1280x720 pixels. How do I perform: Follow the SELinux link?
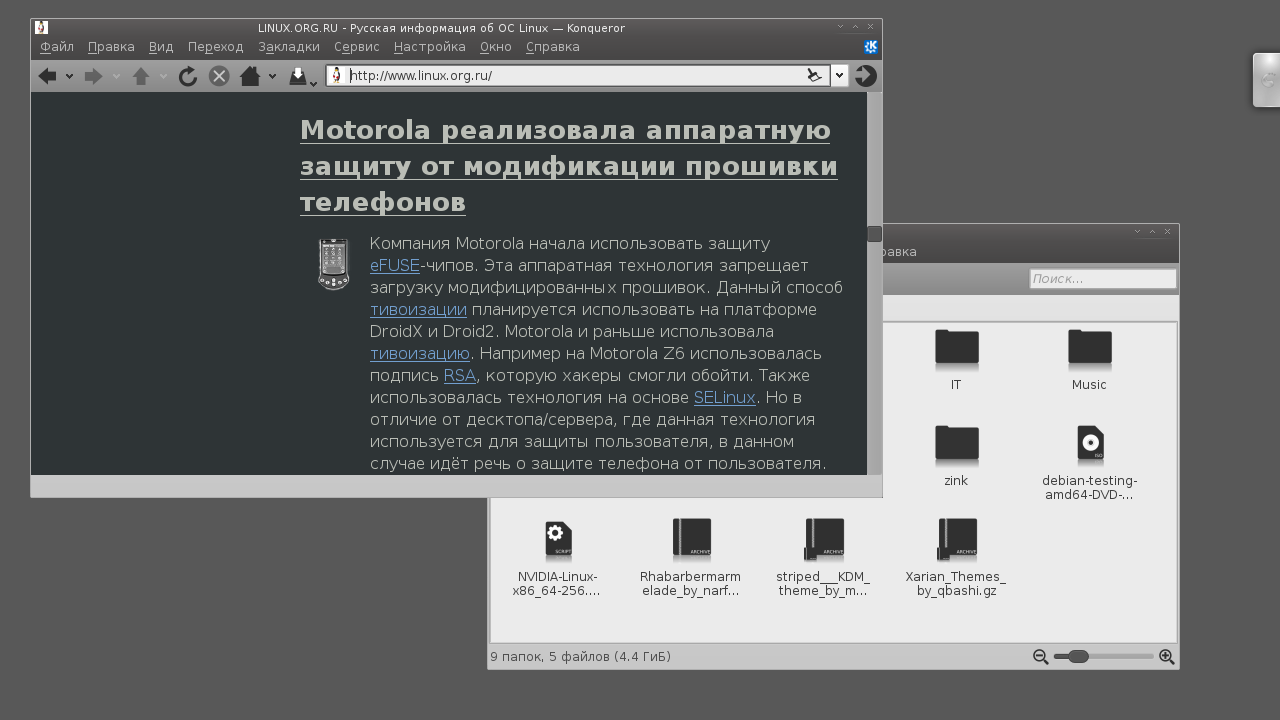tap(725, 398)
